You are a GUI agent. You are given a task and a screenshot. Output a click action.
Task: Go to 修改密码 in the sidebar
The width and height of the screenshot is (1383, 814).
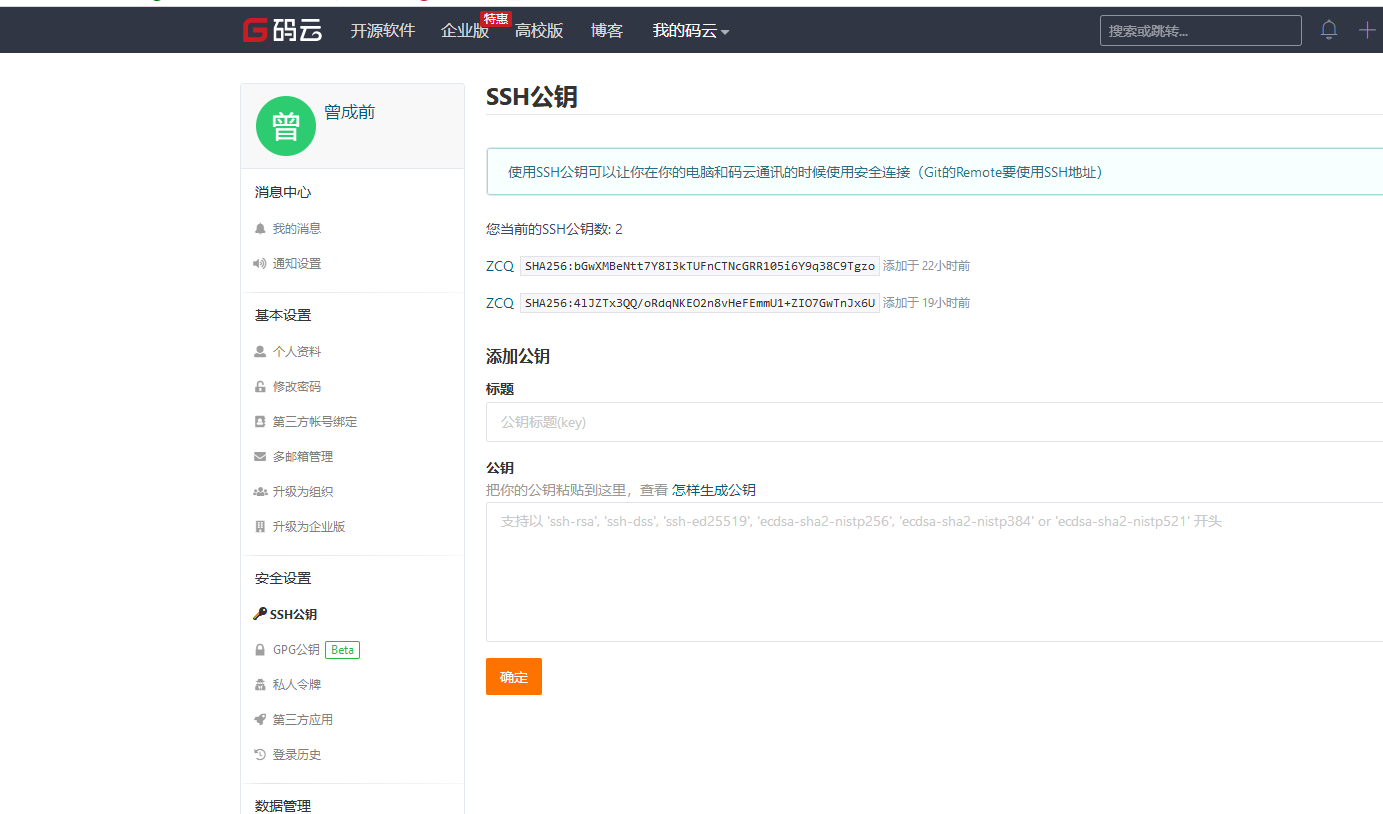pos(297,387)
